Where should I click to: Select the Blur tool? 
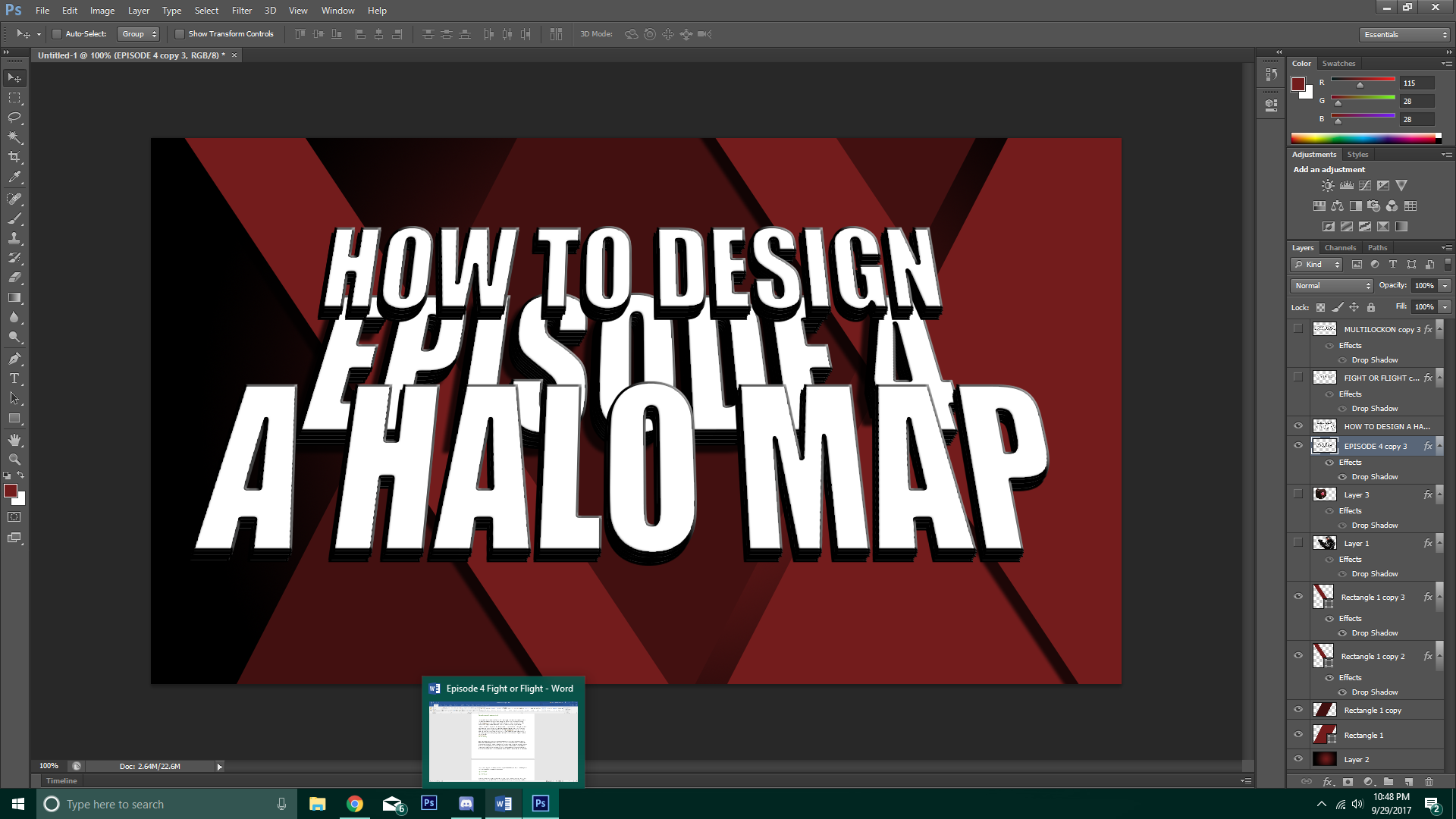(x=14, y=317)
